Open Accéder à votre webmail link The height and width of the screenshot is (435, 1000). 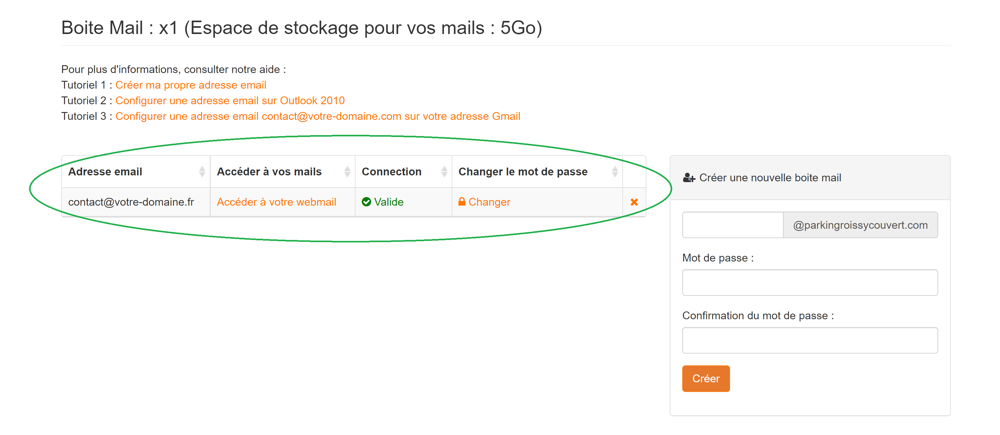point(276,202)
